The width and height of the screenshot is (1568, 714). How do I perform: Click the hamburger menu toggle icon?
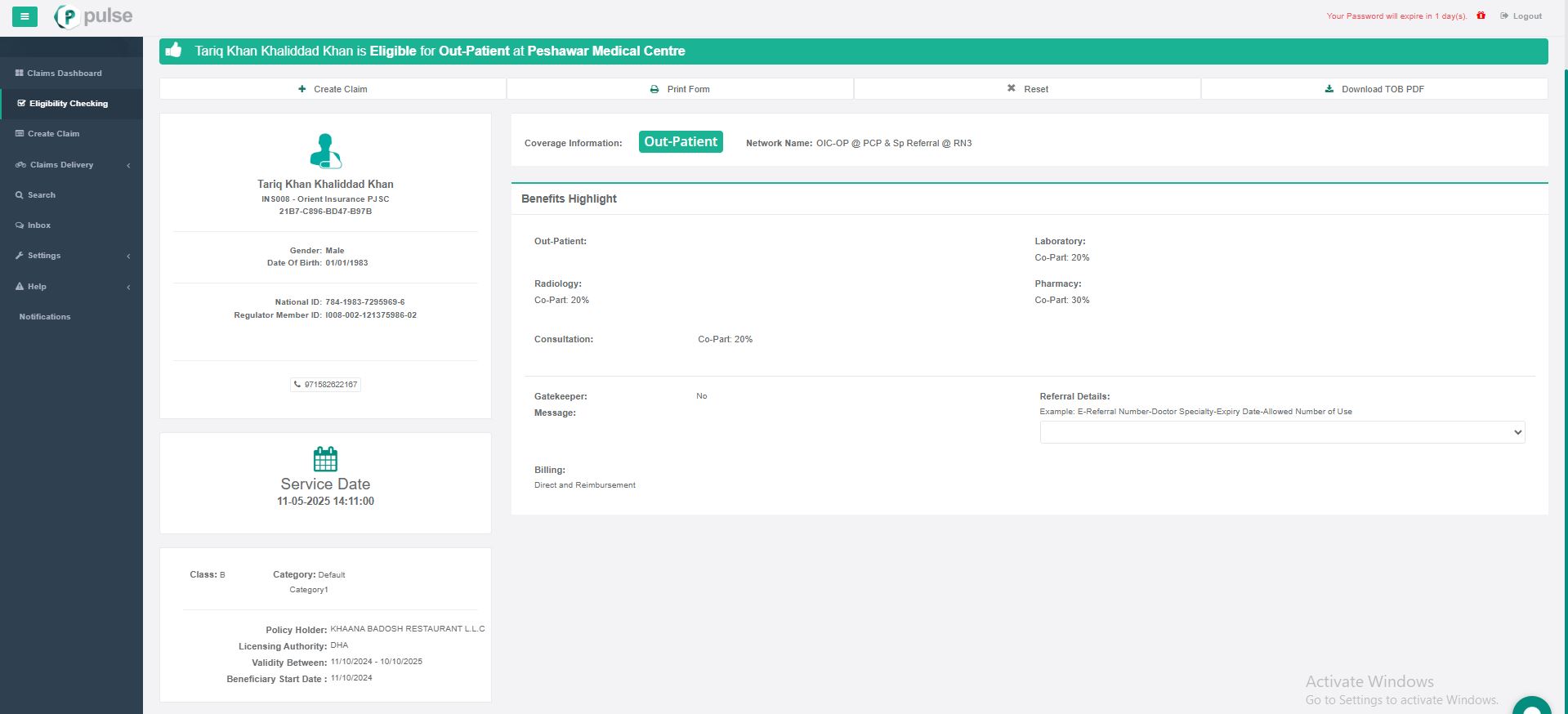[25, 16]
